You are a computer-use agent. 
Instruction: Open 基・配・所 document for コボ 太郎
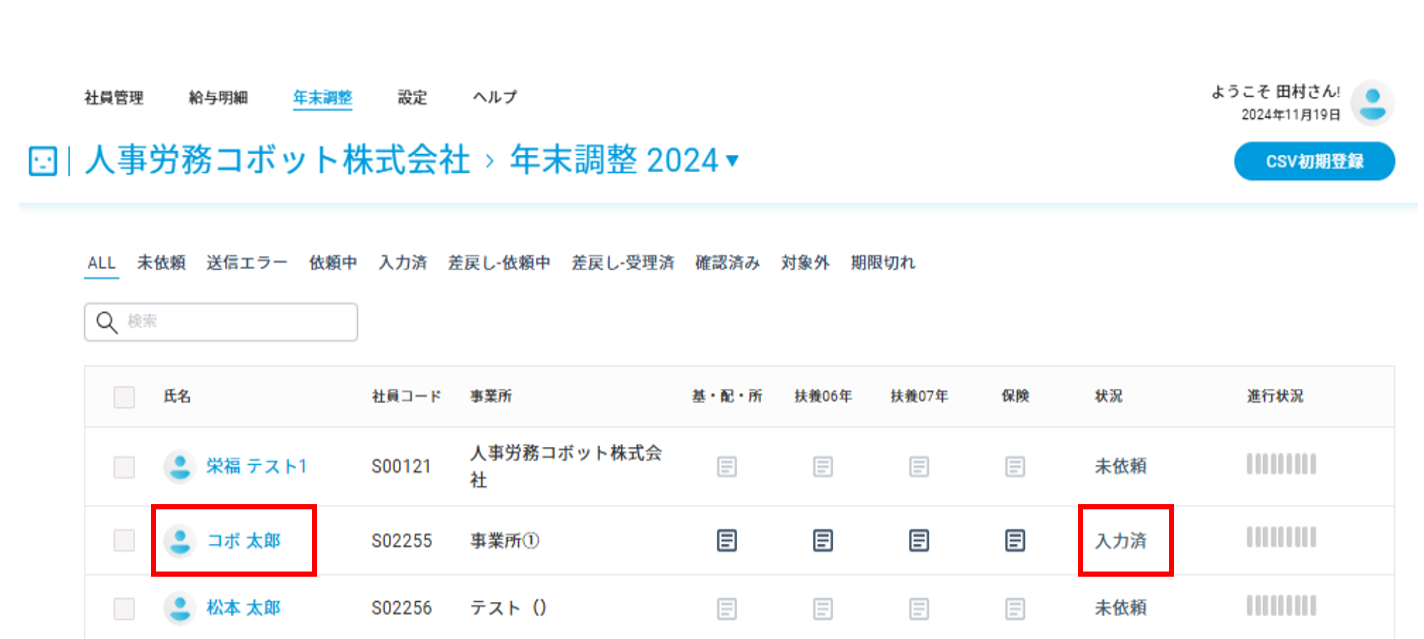727,541
